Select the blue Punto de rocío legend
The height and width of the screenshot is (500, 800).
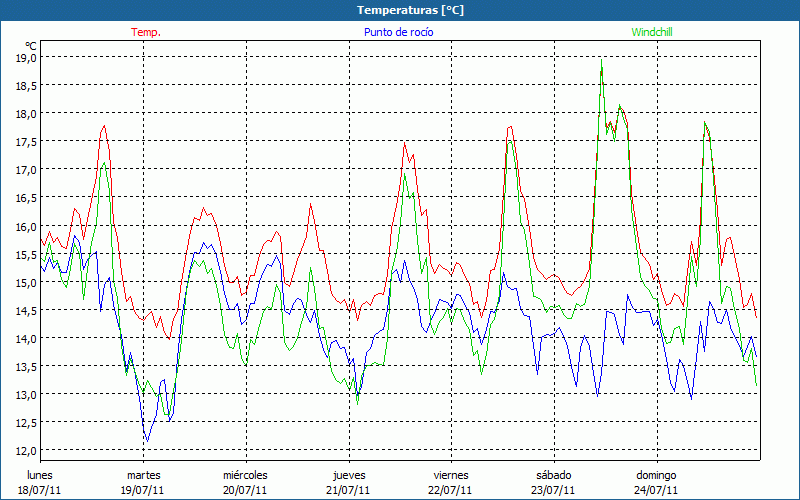pyautogui.click(x=398, y=32)
